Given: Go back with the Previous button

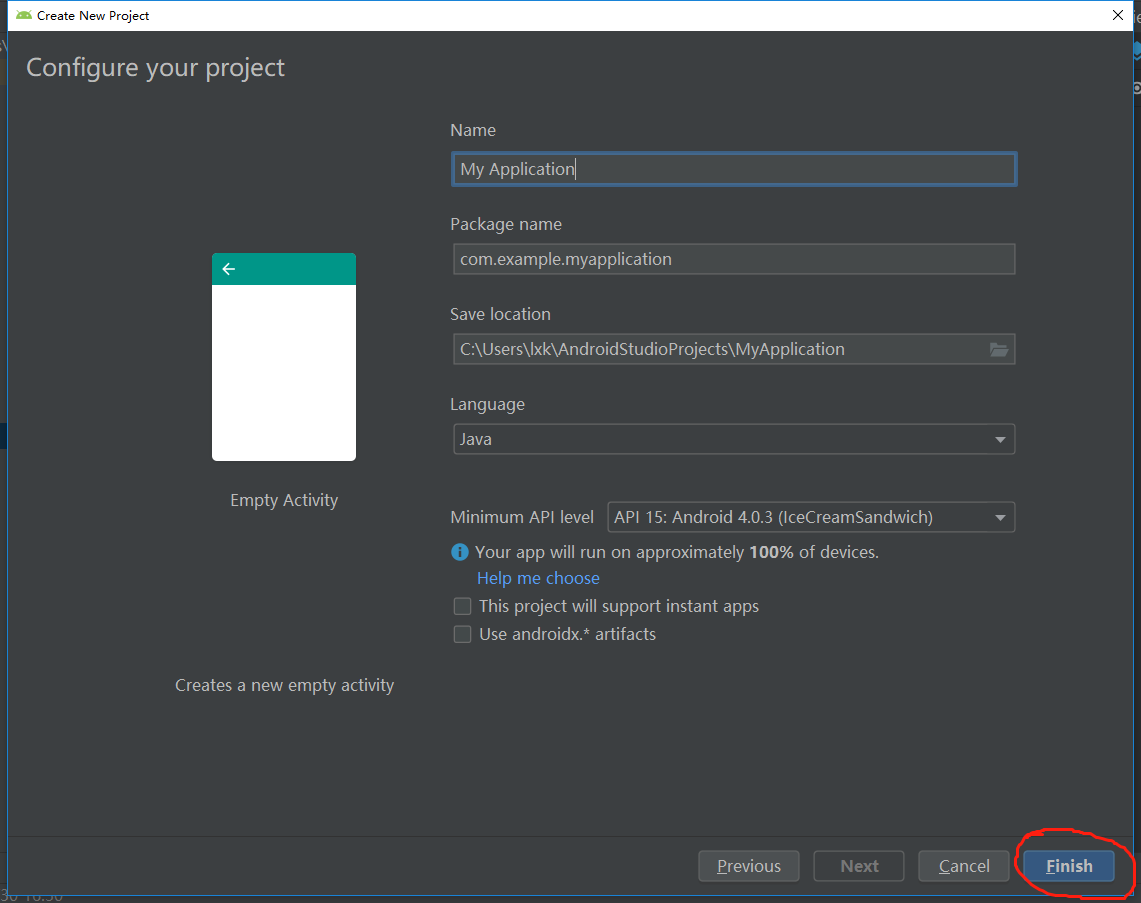Looking at the screenshot, I should (749, 866).
